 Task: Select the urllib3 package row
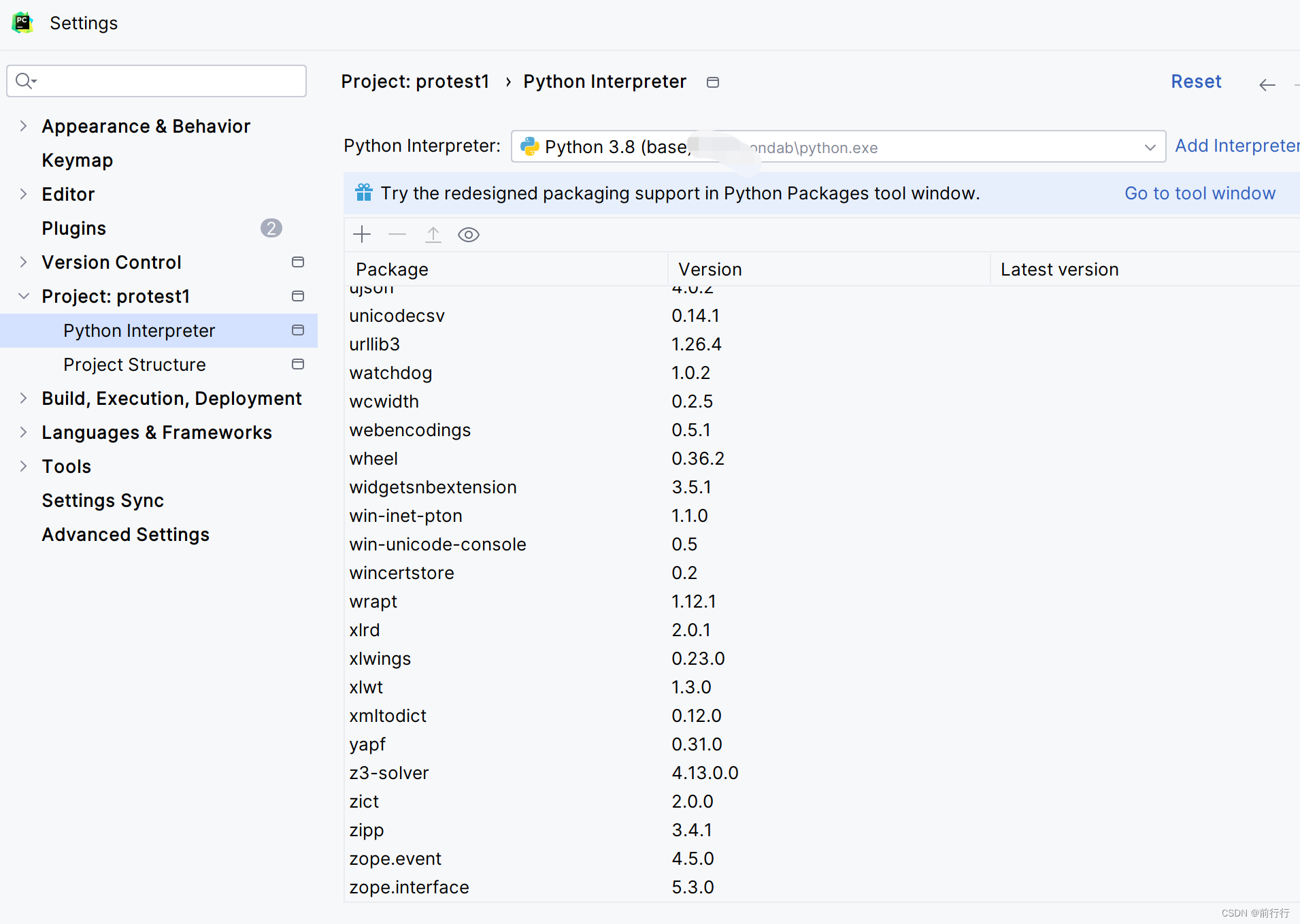click(x=822, y=344)
